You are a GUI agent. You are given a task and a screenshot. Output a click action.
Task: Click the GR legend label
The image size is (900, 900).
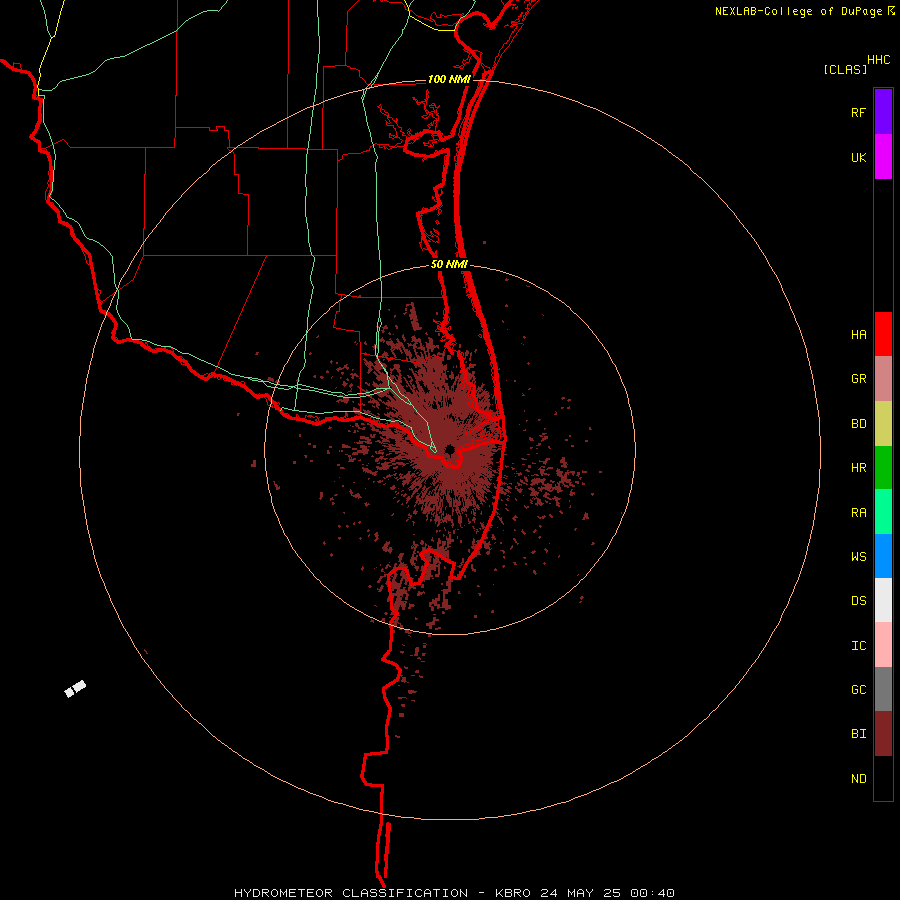858,379
